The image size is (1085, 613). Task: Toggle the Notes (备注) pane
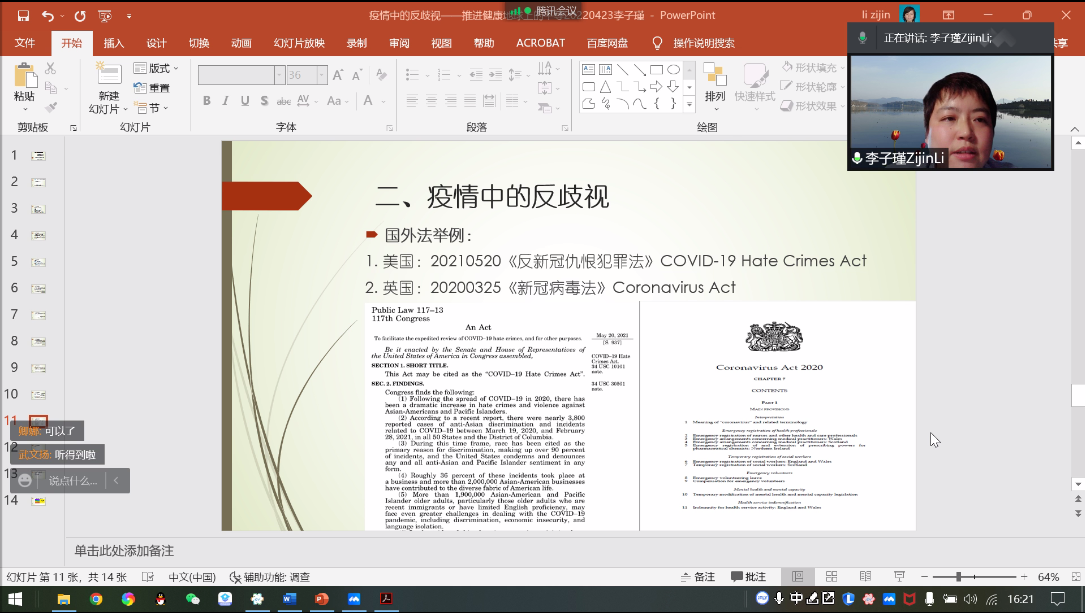pos(696,577)
